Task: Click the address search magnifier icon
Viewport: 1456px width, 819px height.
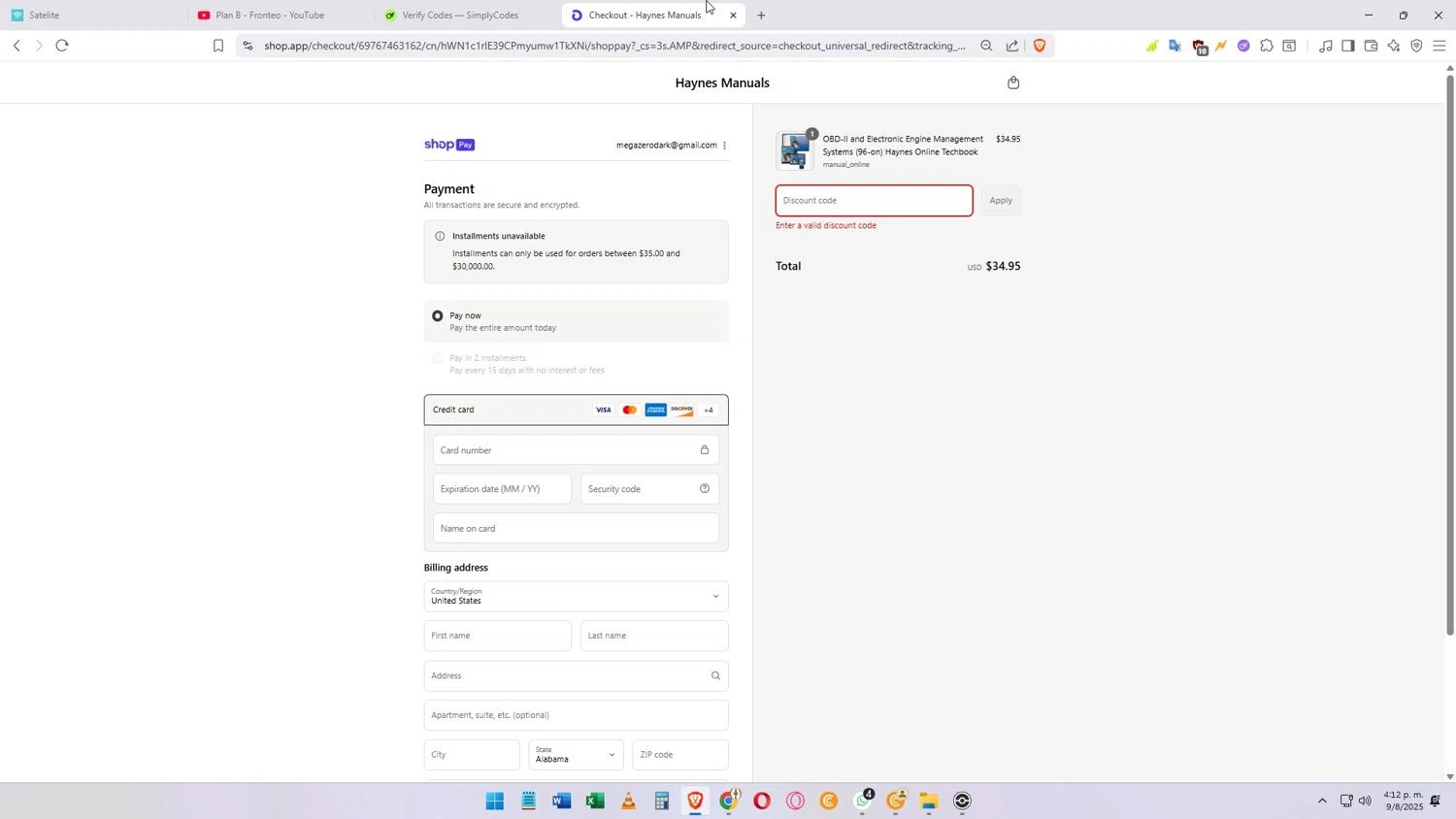Action: coord(715,676)
